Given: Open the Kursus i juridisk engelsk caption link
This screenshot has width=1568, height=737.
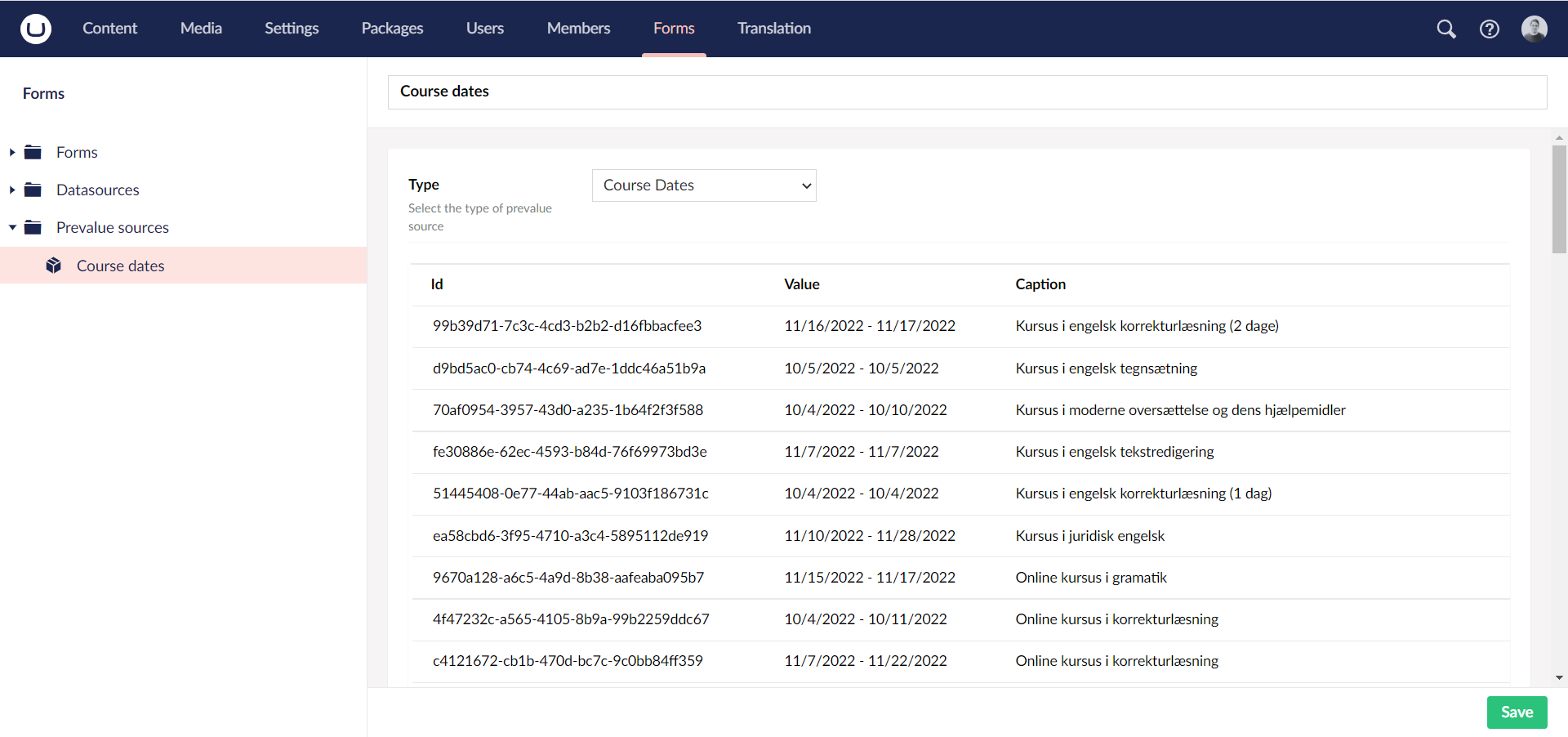Looking at the screenshot, I should [1090, 535].
